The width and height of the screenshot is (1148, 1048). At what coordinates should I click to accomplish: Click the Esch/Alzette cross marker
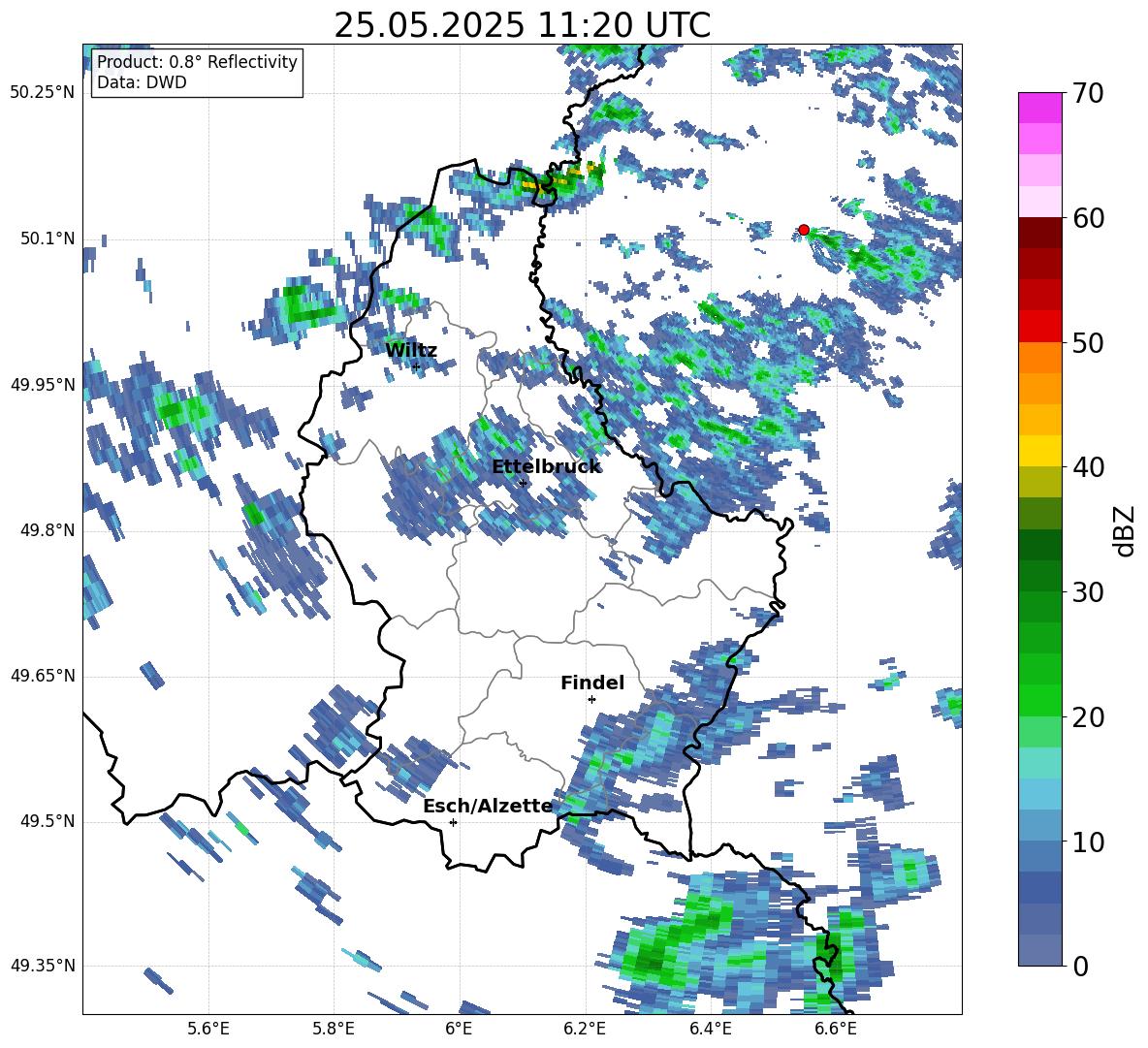453,822
